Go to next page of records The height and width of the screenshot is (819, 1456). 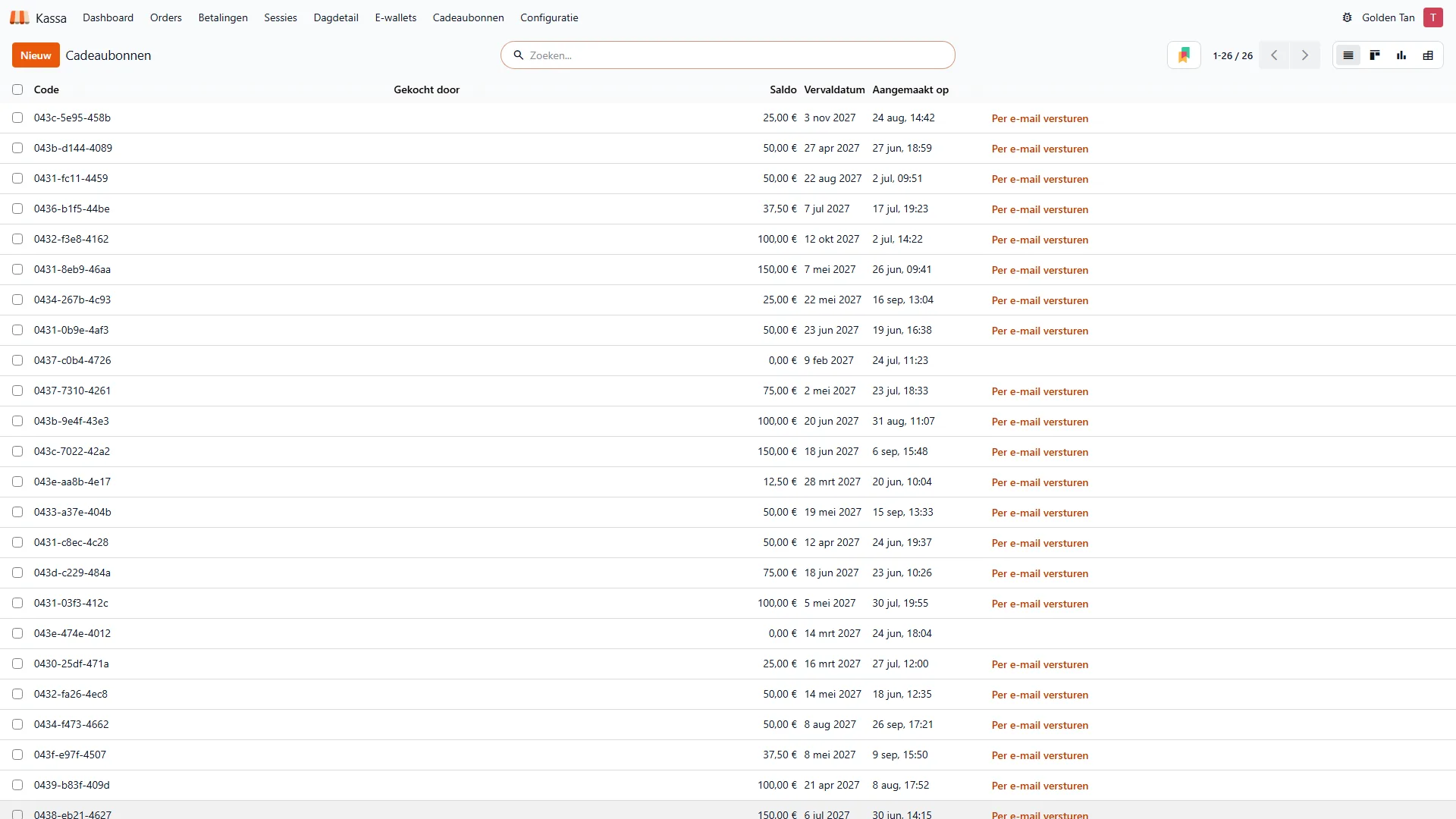coord(1304,55)
